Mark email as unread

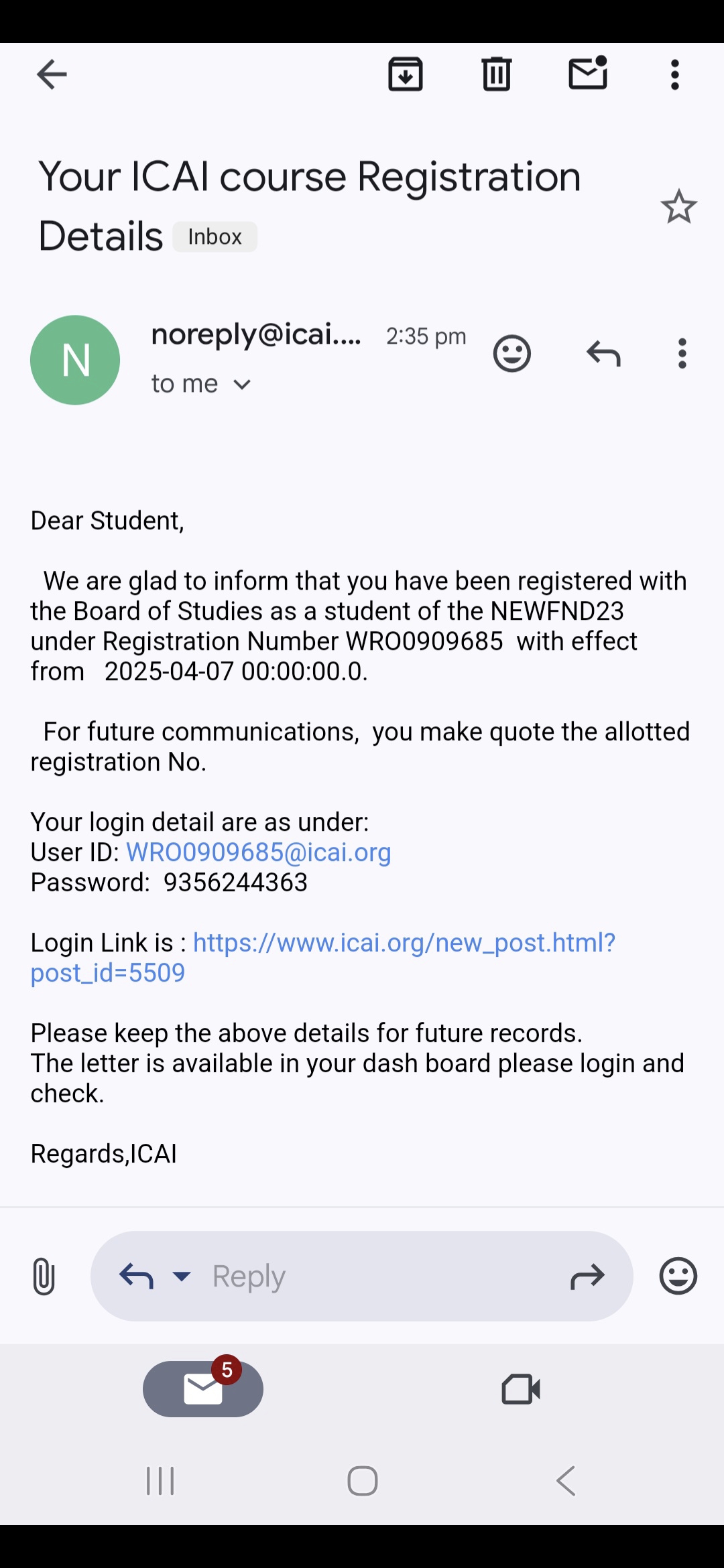click(588, 74)
